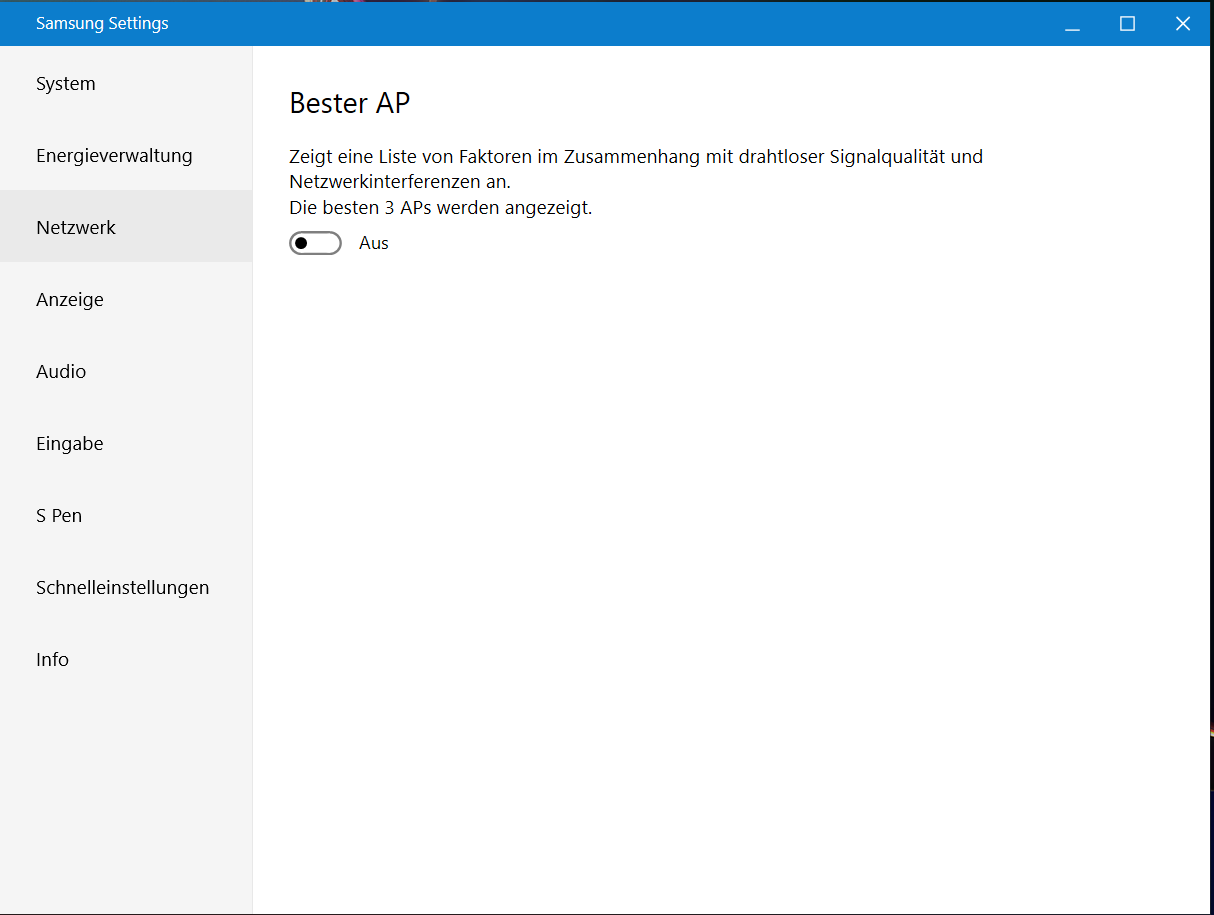The width and height of the screenshot is (1214, 915).
Task: Click the empty middle of the blue title bar
Action: 600,24
